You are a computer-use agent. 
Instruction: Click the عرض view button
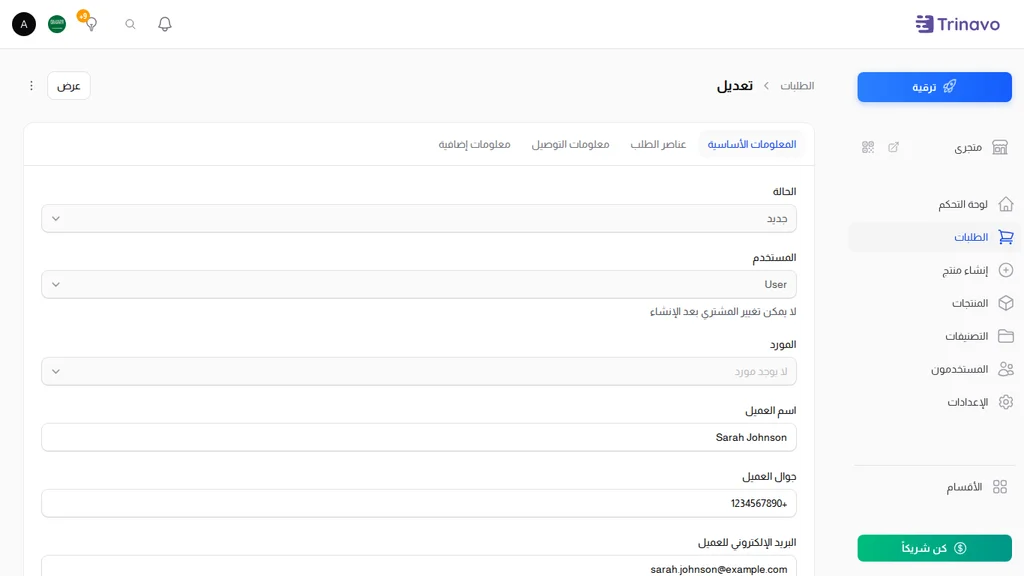69,86
